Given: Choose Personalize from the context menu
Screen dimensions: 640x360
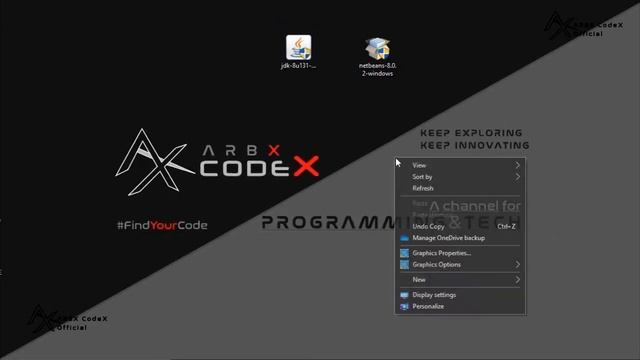Looking at the screenshot, I should click(x=460, y=306).
